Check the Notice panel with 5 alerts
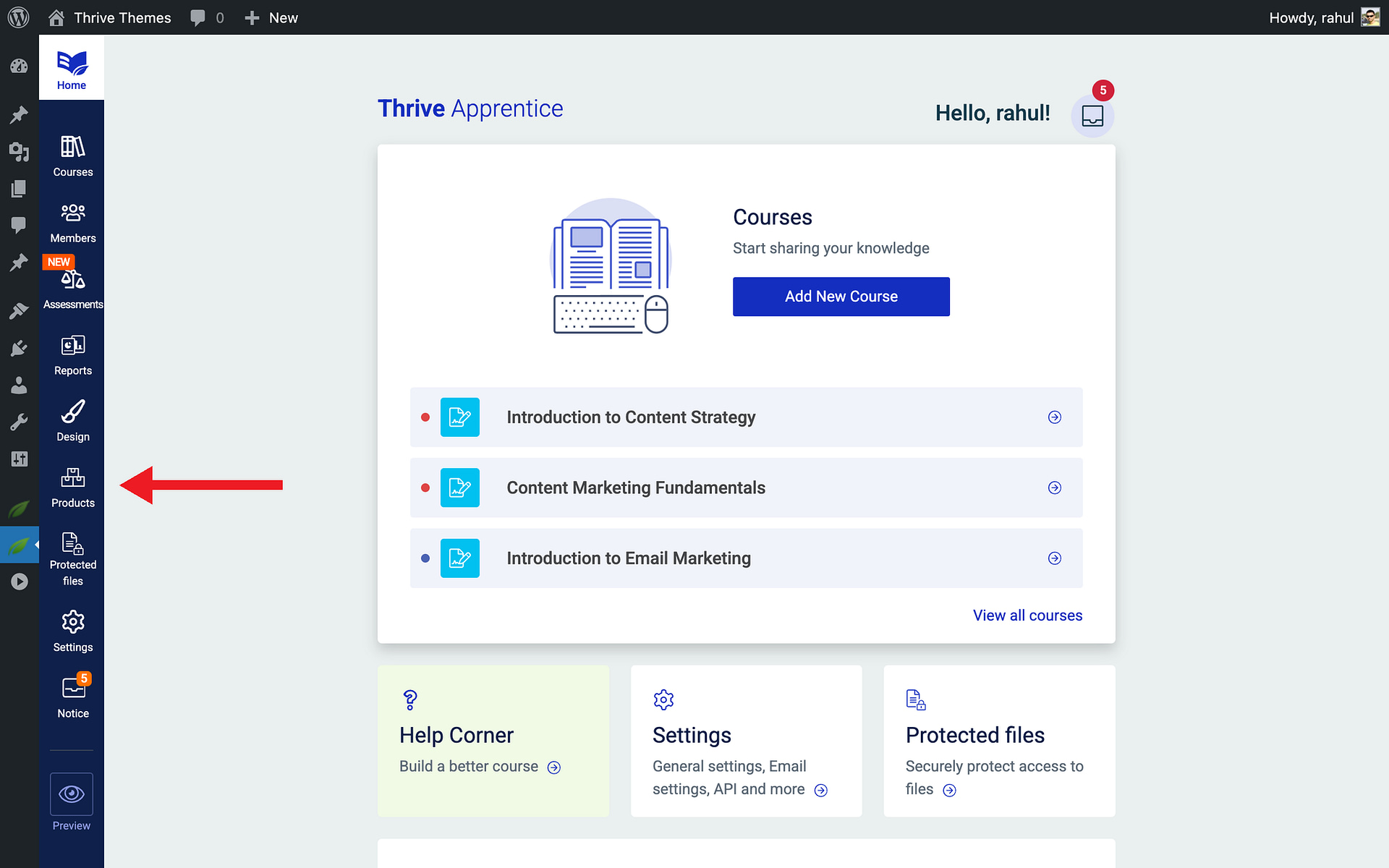This screenshot has width=1389, height=868. pos(72,694)
